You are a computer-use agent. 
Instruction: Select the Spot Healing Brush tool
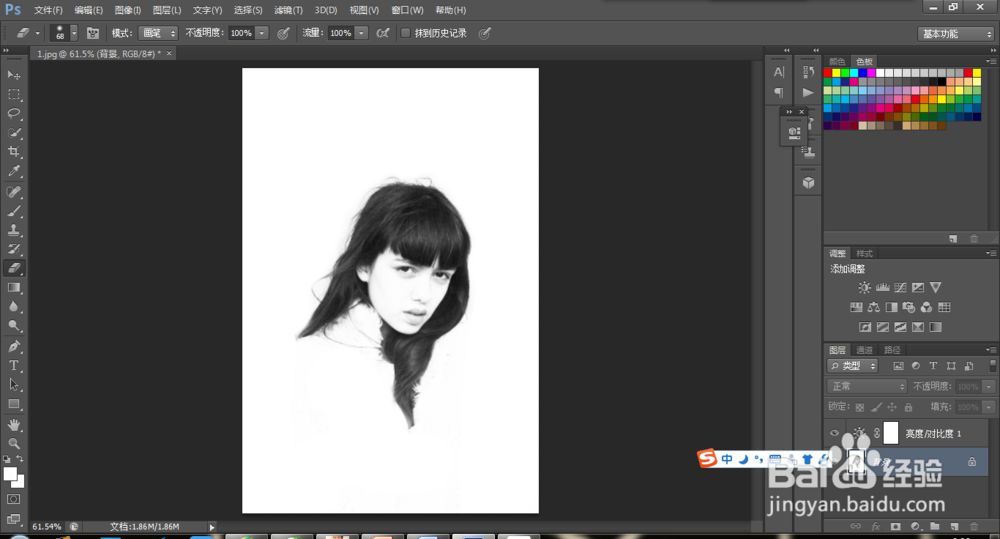pos(13,192)
